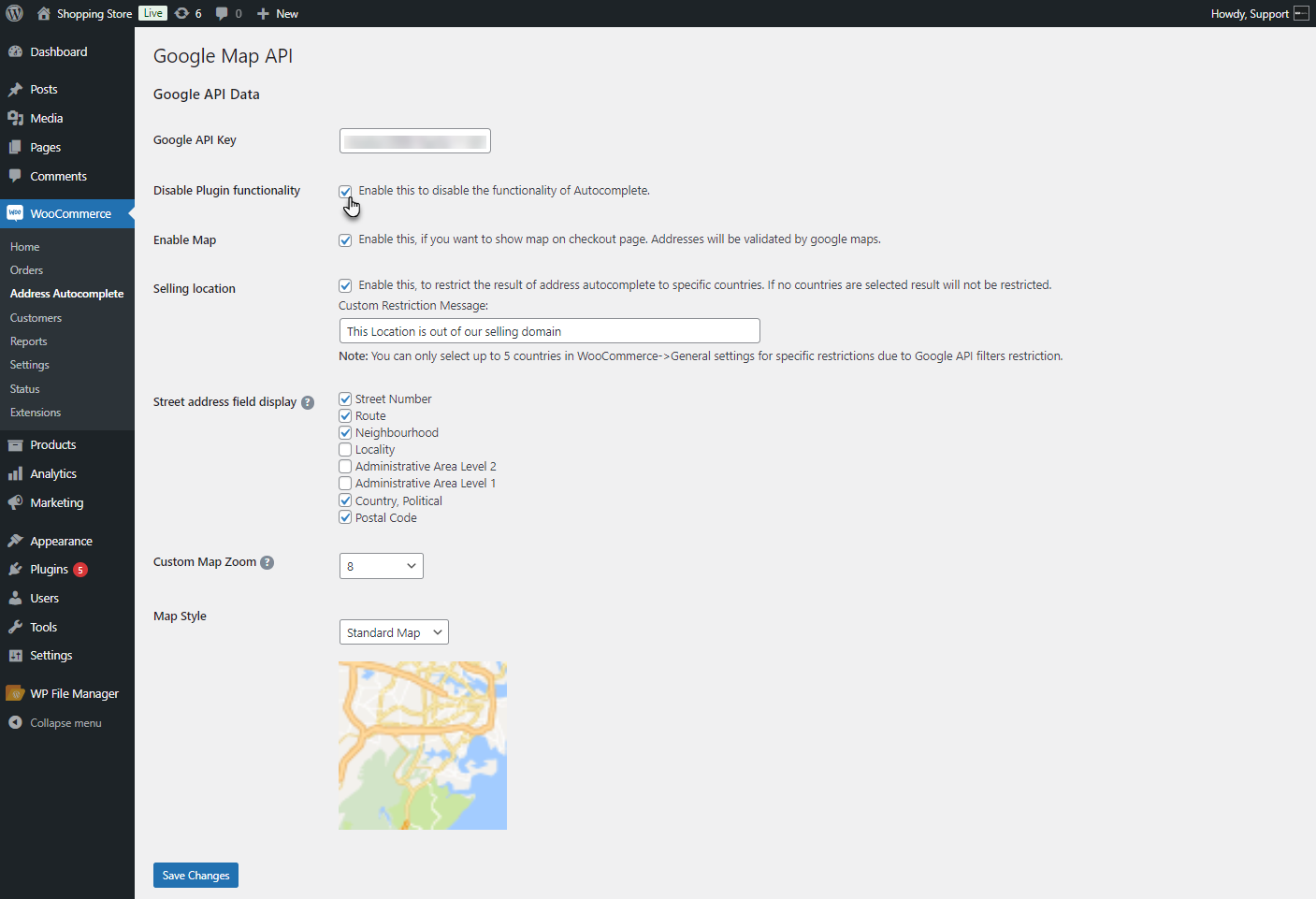This screenshot has width=1316, height=899.
Task: Visit the Shopping Store site link
Action: 94,14
